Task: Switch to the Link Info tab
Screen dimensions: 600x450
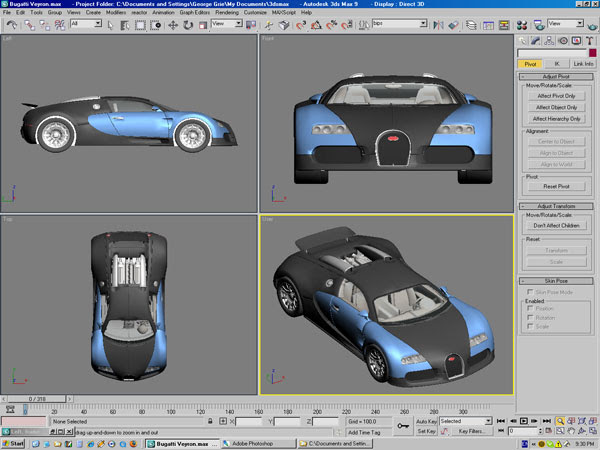Action: tap(582, 64)
